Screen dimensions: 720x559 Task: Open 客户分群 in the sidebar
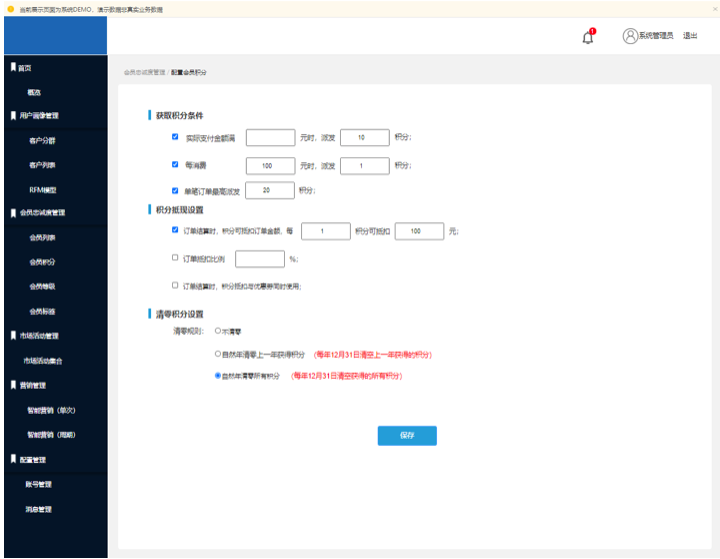click(42, 141)
